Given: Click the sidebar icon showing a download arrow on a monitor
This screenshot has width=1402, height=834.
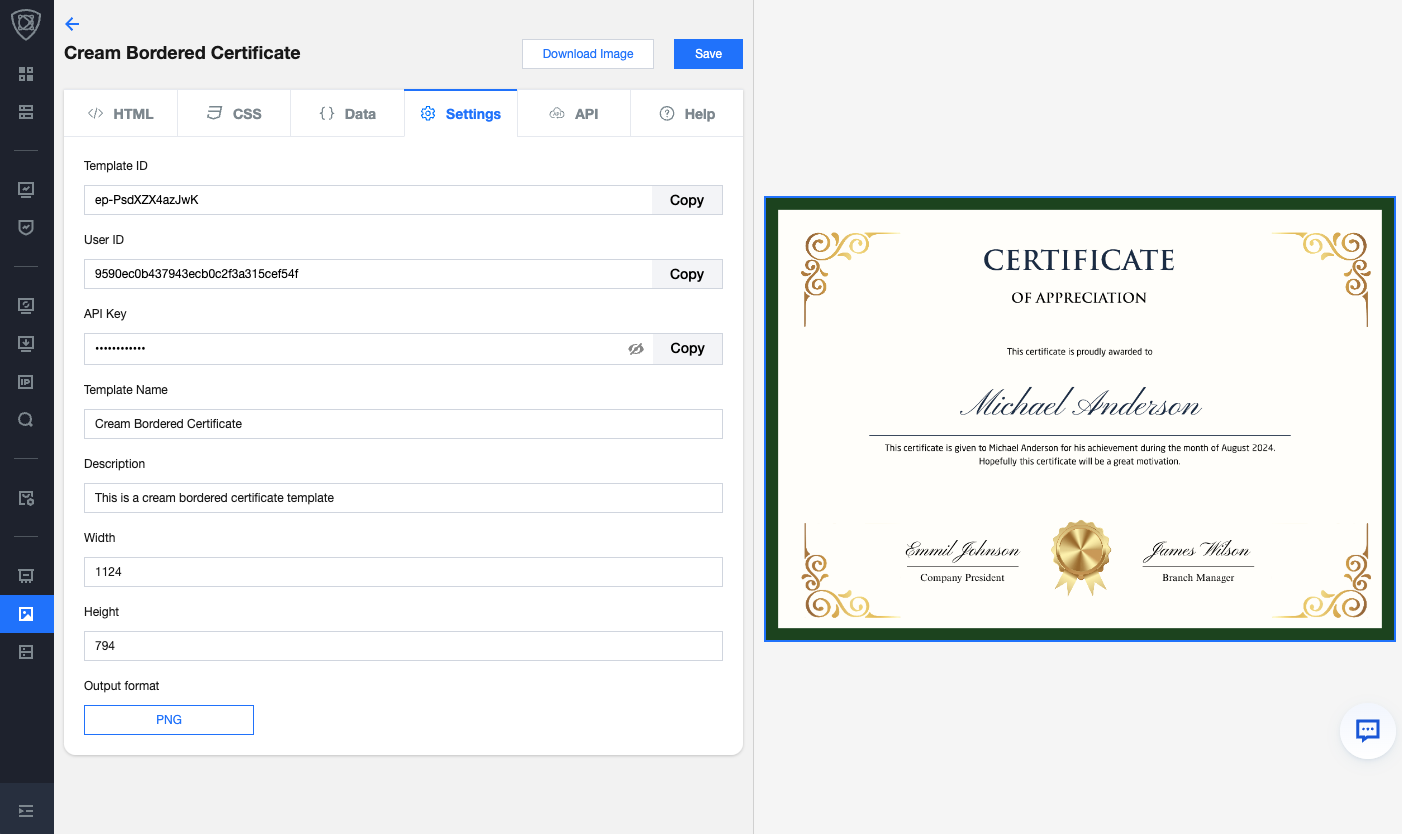Looking at the screenshot, I should 26,344.
